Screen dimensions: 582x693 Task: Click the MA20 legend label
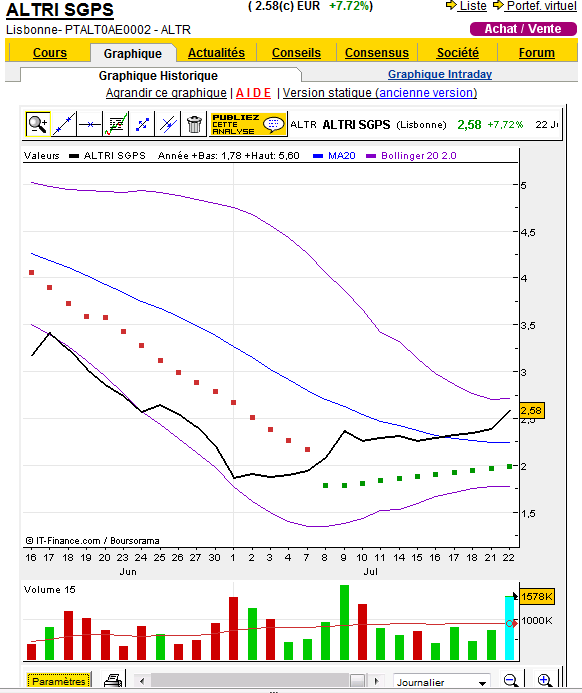342,156
